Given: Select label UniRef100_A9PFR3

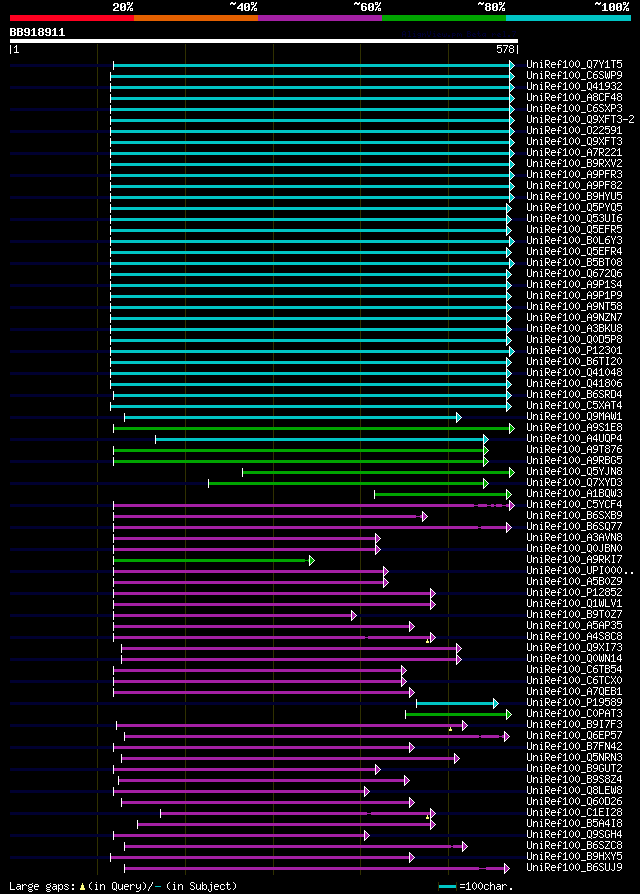Looking at the screenshot, I should pyautogui.click(x=574, y=174).
